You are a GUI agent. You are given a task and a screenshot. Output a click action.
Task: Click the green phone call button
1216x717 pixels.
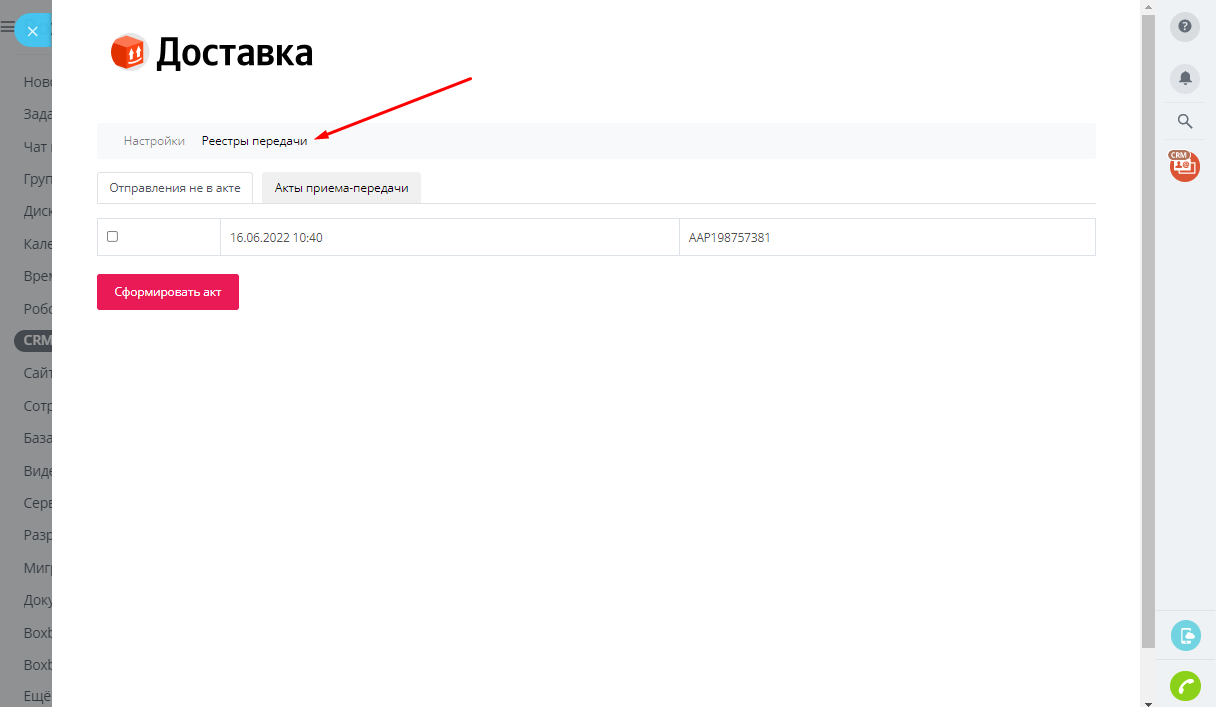pos(1185,686)
